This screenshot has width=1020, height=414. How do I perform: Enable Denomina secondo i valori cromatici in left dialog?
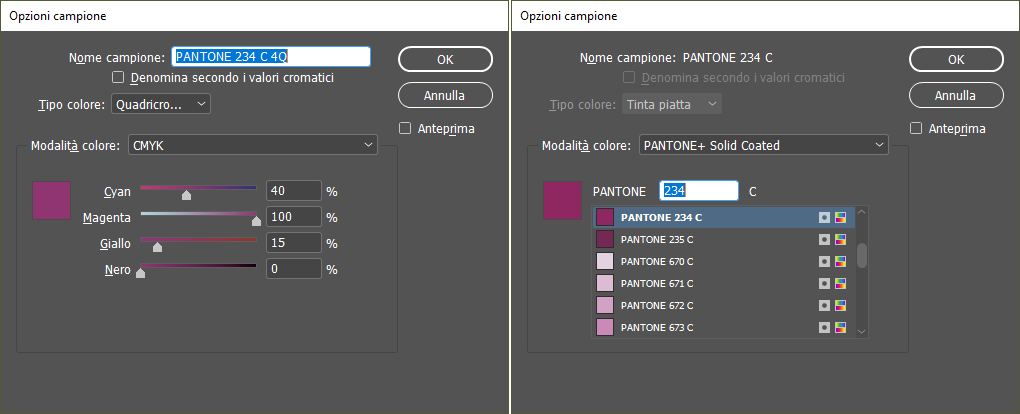[118, 77]
